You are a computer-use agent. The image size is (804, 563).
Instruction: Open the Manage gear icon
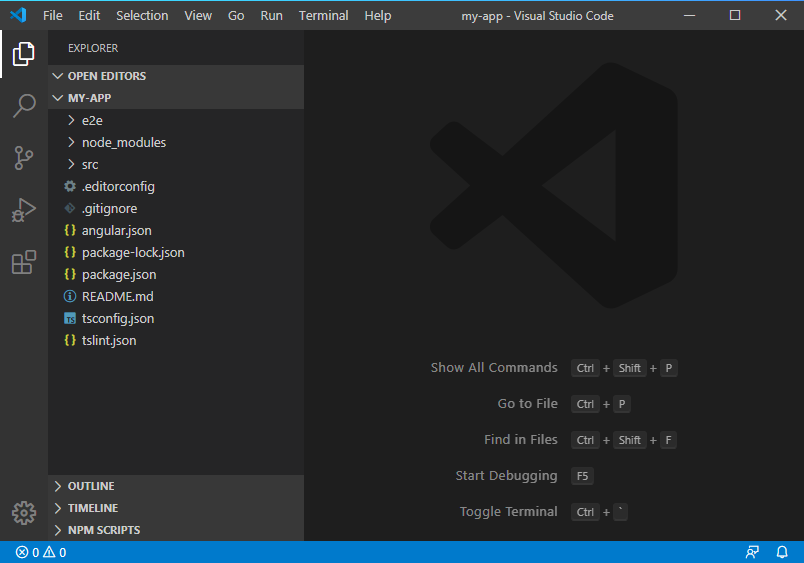coord(24,513)
